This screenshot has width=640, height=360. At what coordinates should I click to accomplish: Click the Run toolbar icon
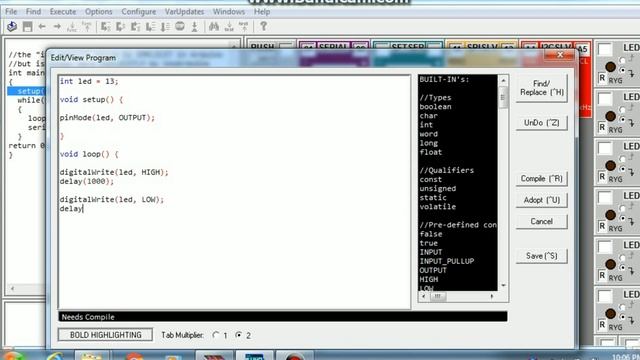point(165,27)
